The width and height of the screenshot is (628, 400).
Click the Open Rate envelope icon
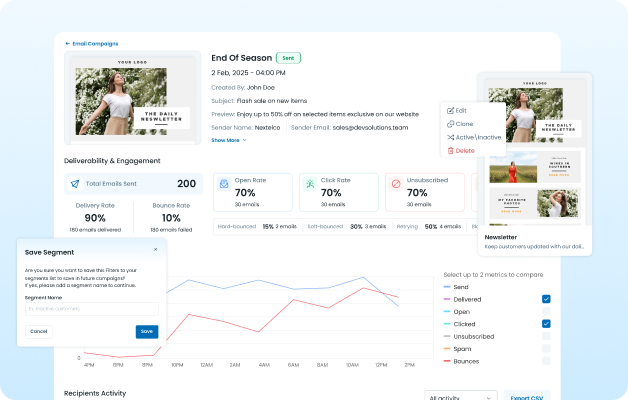[x=225, y=184]
